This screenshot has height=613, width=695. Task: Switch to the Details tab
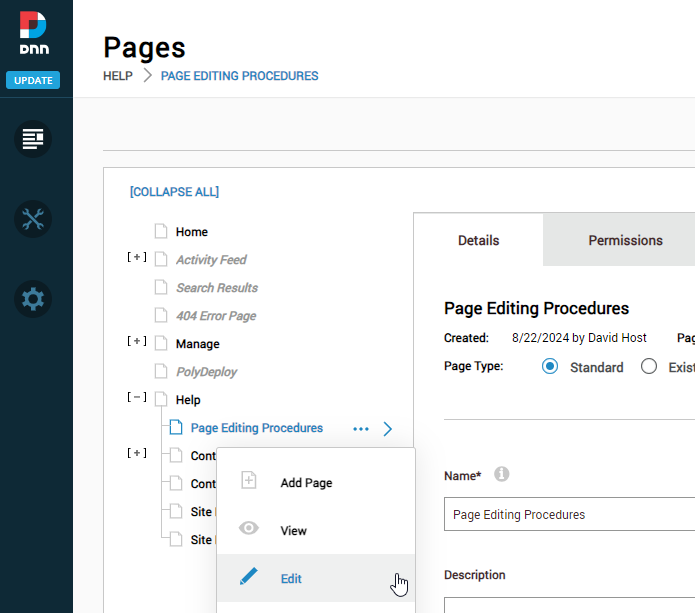tap(478, 240)
